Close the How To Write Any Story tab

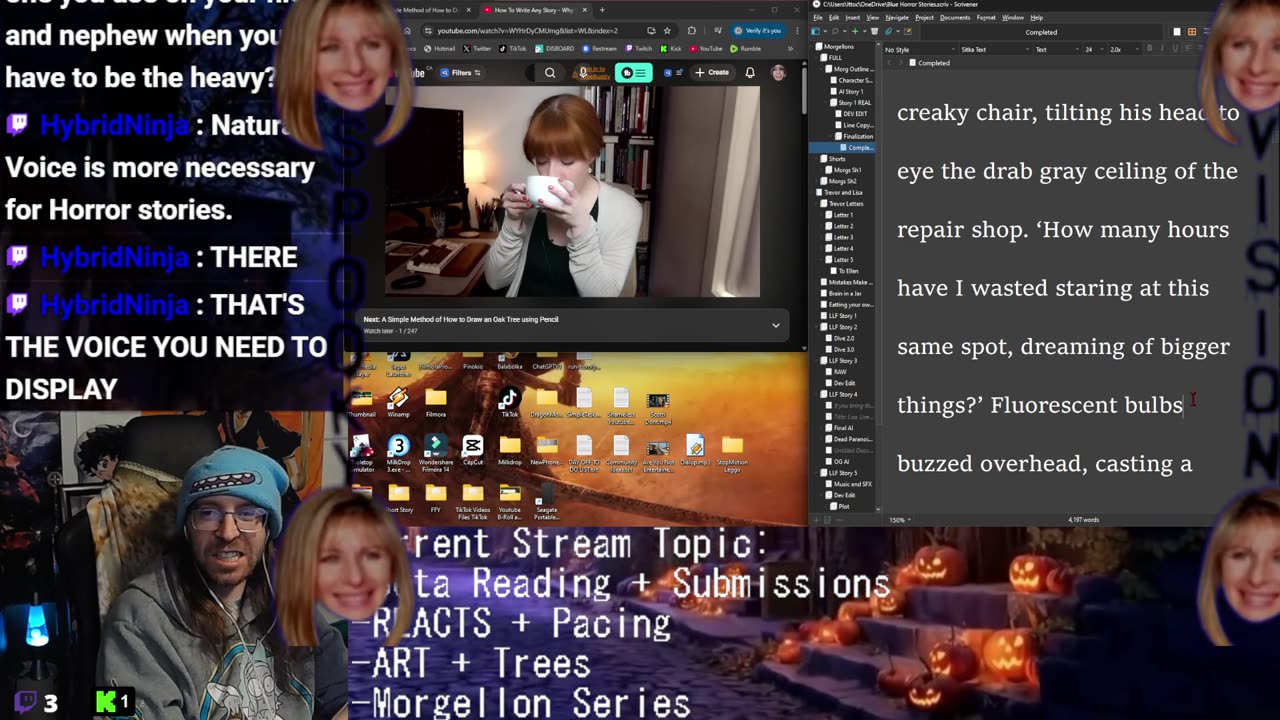point(585,10)
